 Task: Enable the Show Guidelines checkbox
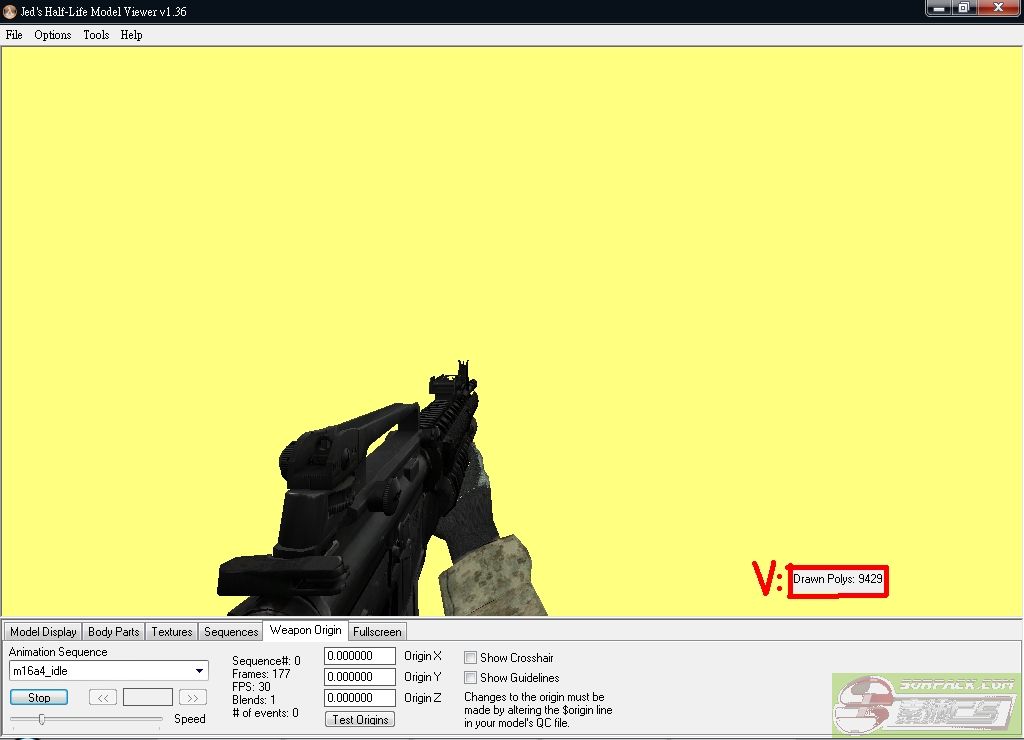point(470,677)
